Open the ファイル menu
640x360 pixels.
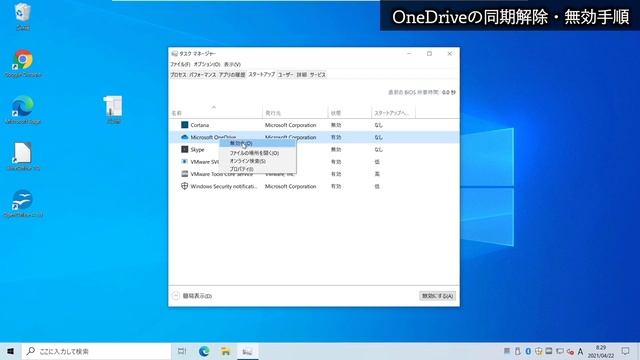[180, 64]
